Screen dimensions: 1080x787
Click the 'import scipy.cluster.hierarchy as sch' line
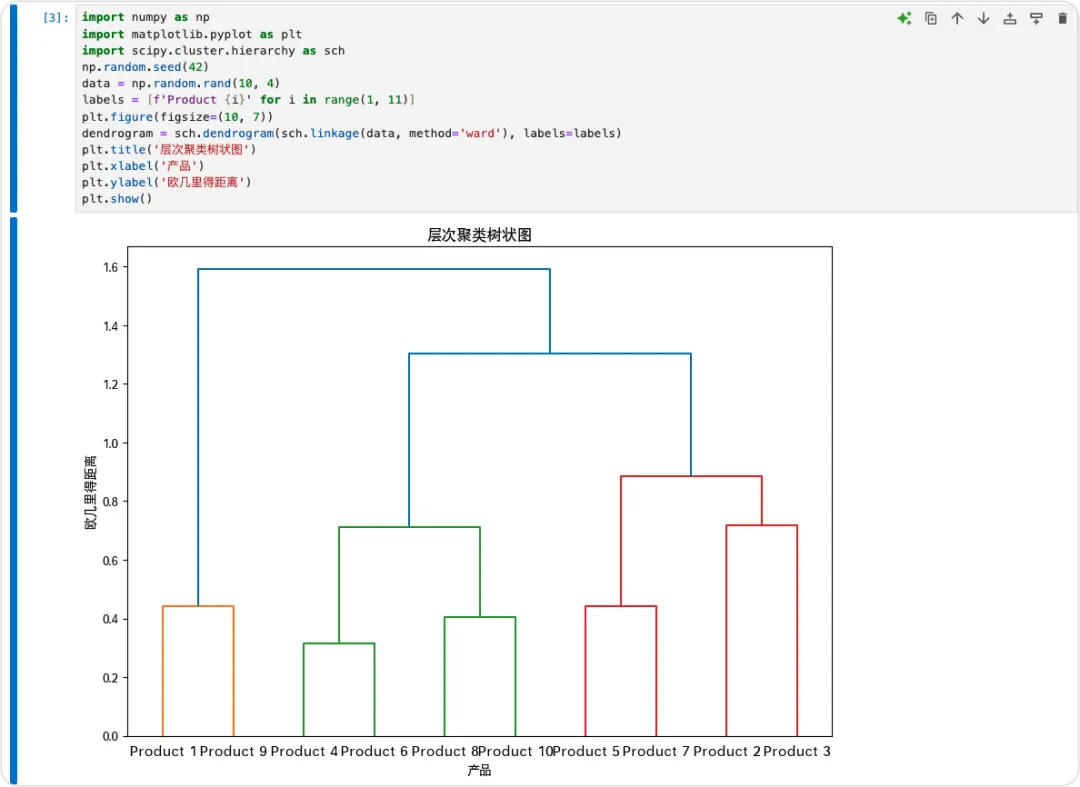click(x=213, y=50)
